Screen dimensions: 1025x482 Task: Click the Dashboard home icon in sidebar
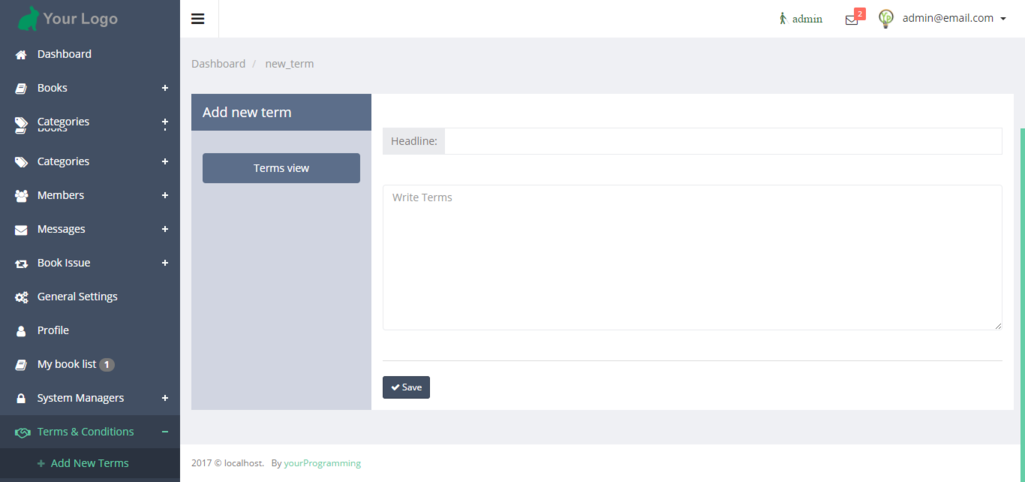[x=21, y=55]
